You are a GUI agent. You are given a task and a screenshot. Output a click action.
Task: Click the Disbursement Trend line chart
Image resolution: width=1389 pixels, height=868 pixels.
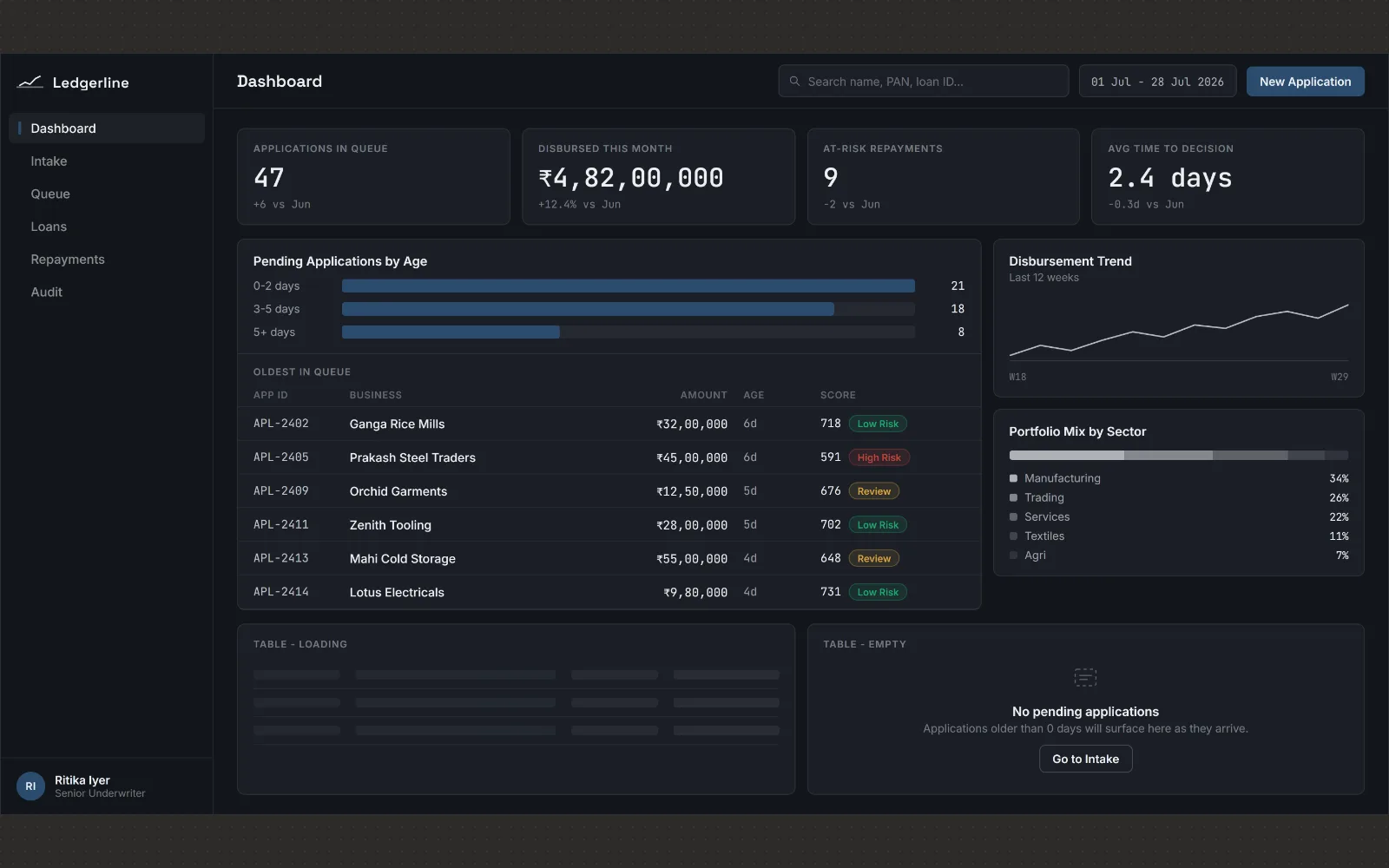[1179, 330]
